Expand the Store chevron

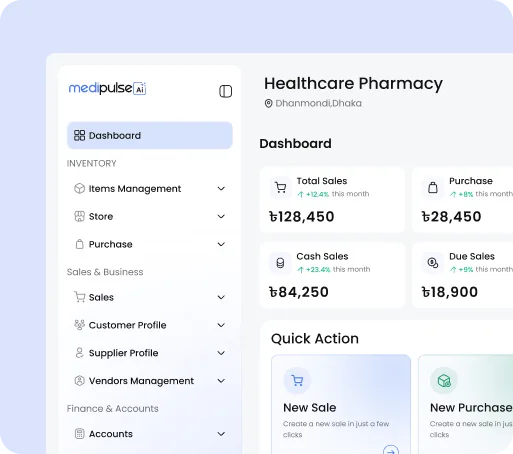(221, 216)
